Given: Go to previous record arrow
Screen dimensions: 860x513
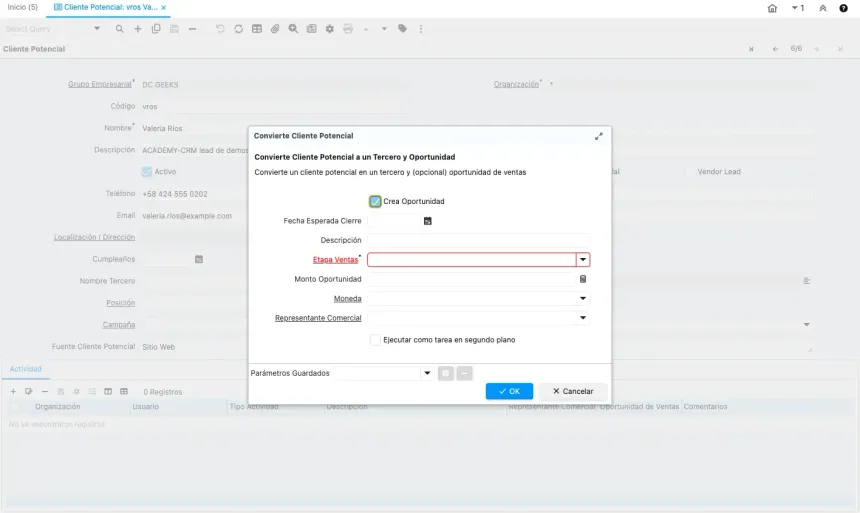Looking at the screenshot, I should click(775, 49).
